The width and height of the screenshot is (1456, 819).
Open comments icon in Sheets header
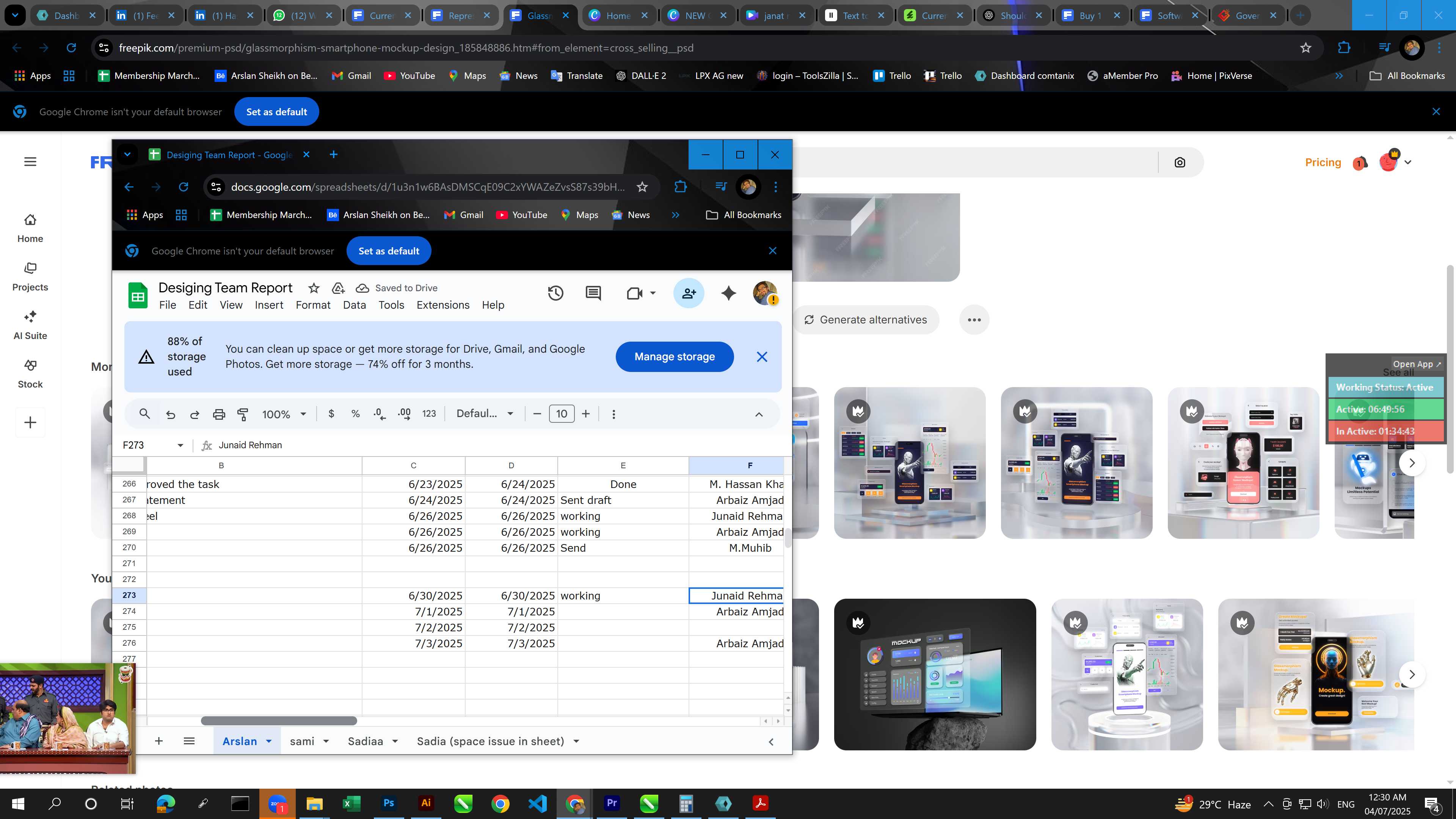pyautogui.click(x=593, y=293)
